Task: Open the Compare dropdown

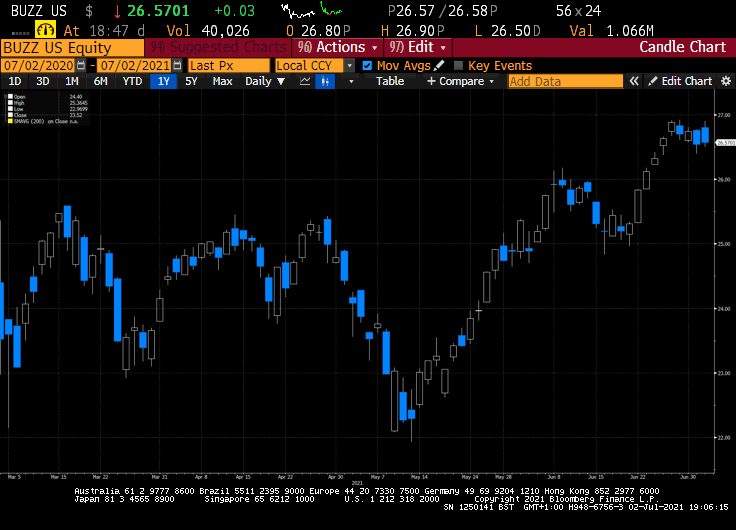Action: click(460, 81)
